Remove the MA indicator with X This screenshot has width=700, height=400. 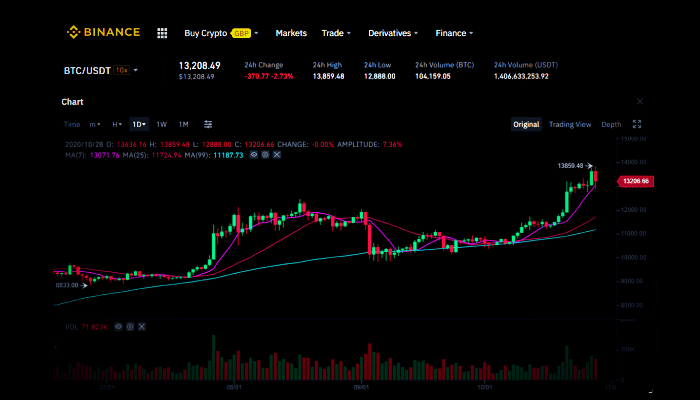276,155
